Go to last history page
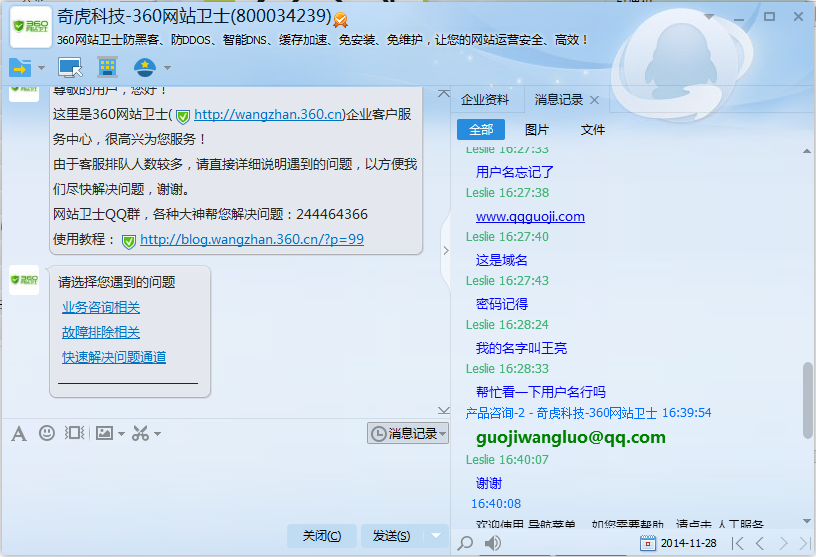The image size is (816, 557). pyautogui.click(x=805, y=543)
